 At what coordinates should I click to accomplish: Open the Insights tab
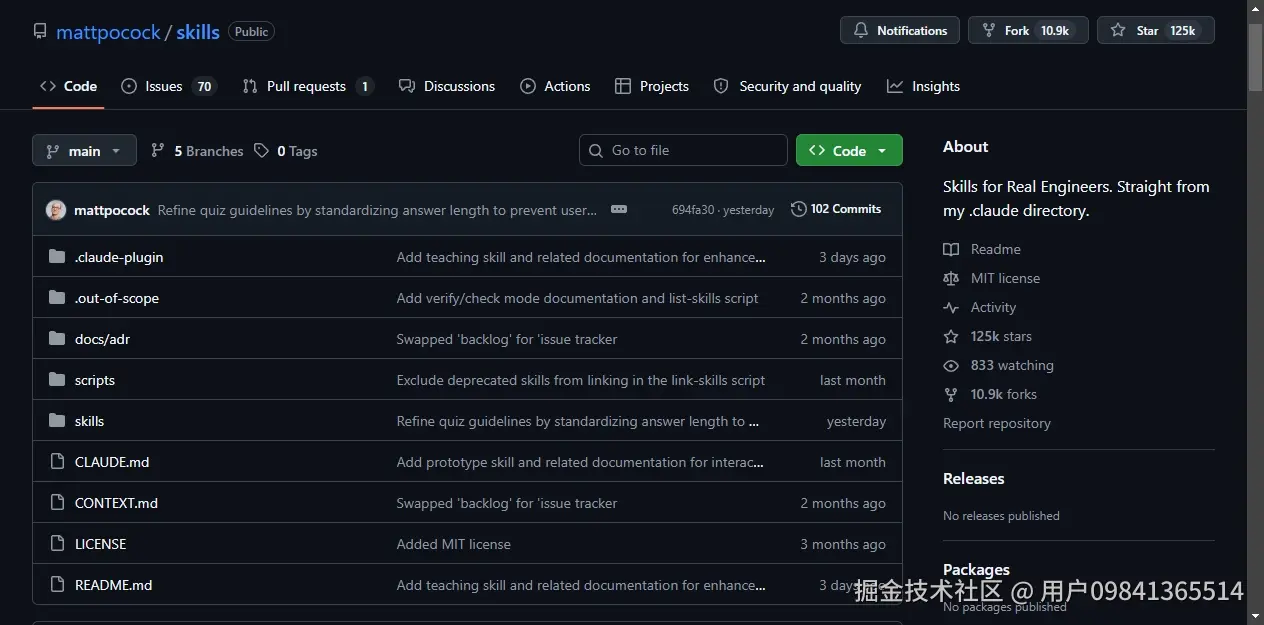(x=923, y=86)
